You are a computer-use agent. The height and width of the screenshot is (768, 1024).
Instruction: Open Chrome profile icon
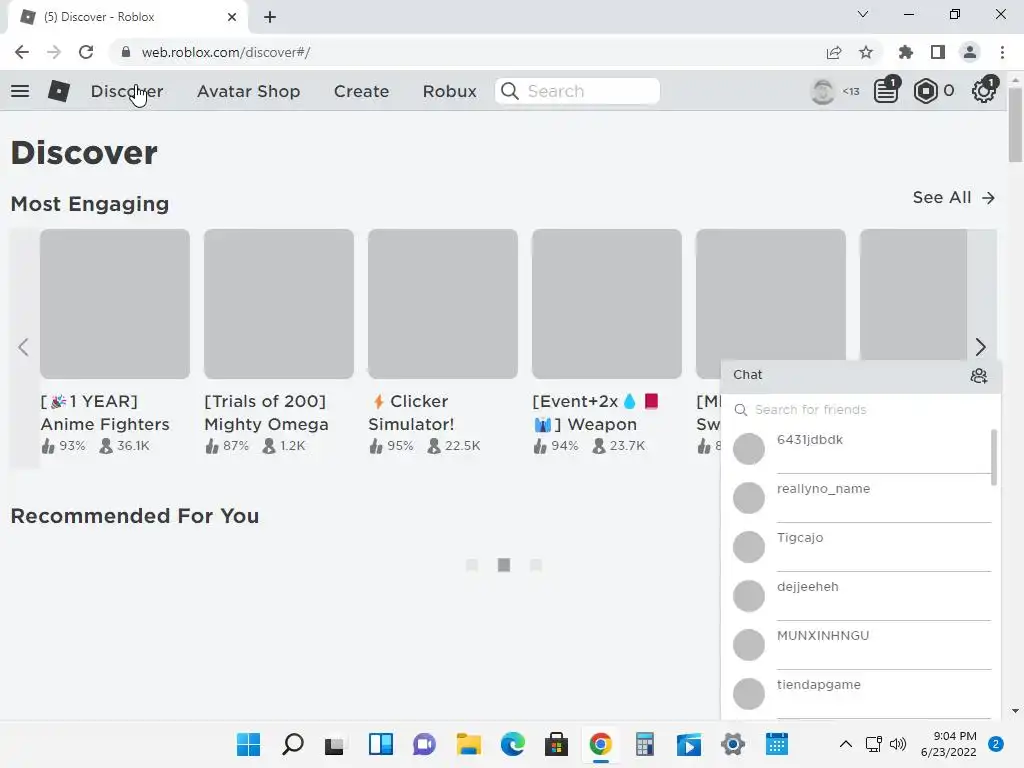tap(970, 52)
